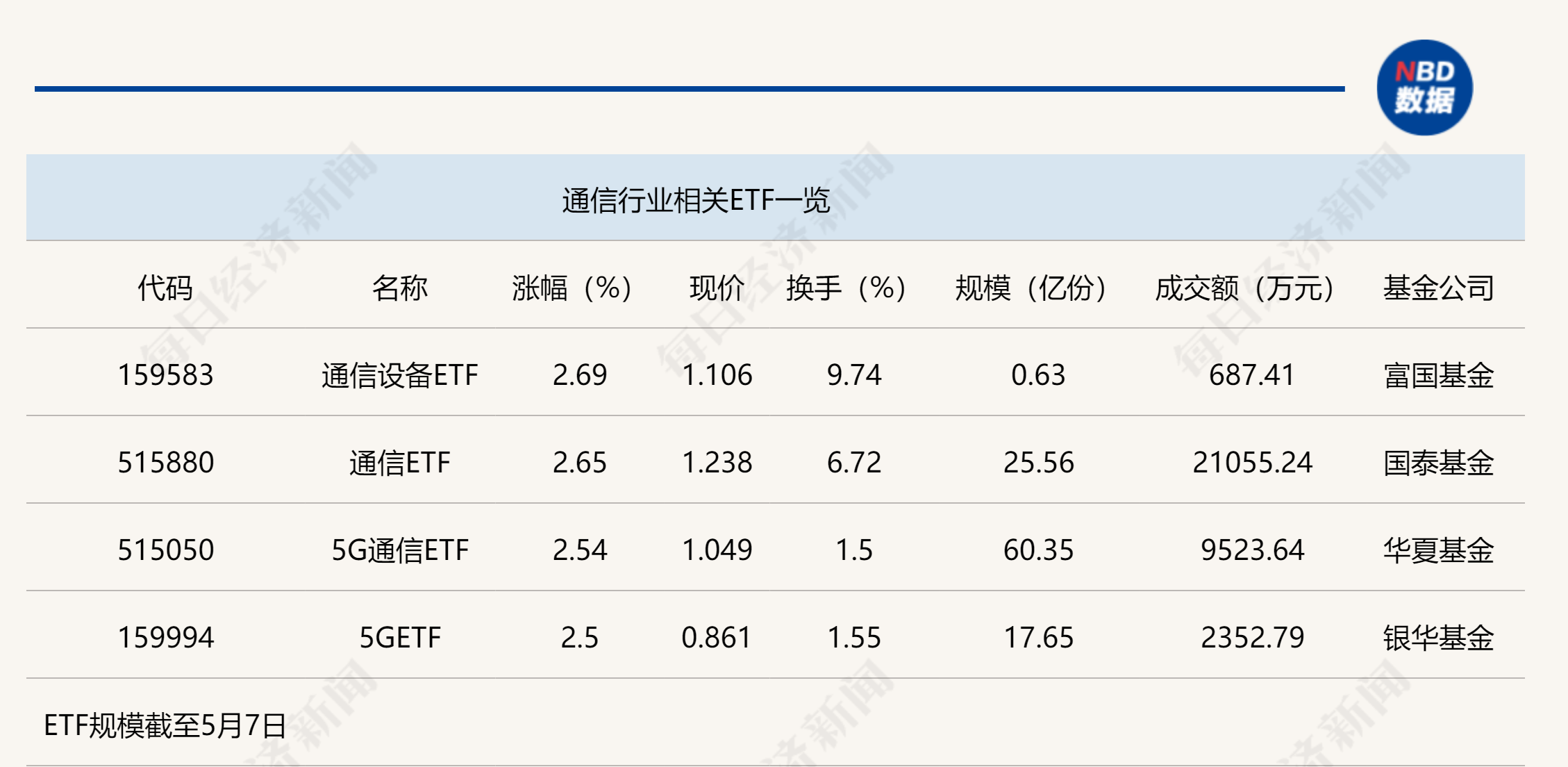
Task: Click the 基金公司 column header
Action: [x=1438, y=288]
